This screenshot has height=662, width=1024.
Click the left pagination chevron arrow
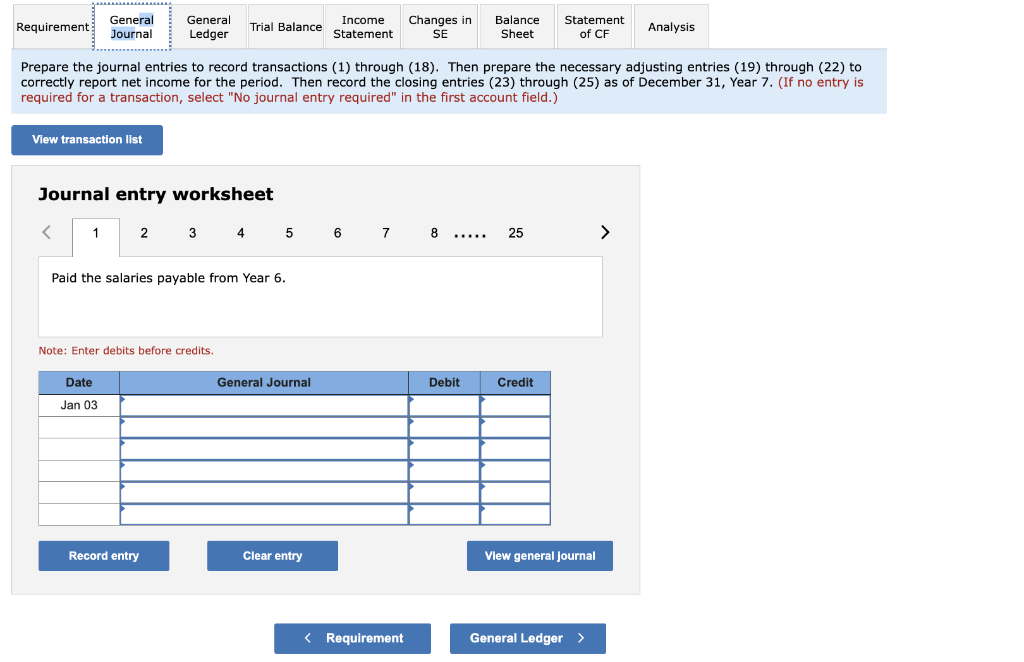tap(45, 232)
